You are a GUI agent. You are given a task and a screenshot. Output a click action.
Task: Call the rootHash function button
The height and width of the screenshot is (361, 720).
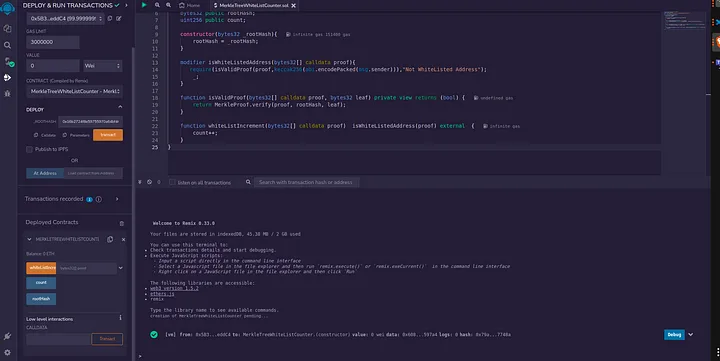41,299
